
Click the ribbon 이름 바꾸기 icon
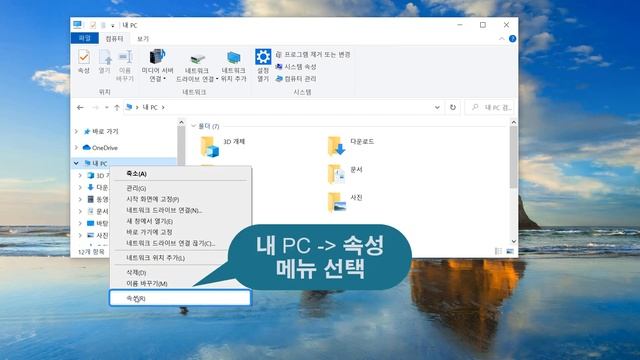coord(125,57)
